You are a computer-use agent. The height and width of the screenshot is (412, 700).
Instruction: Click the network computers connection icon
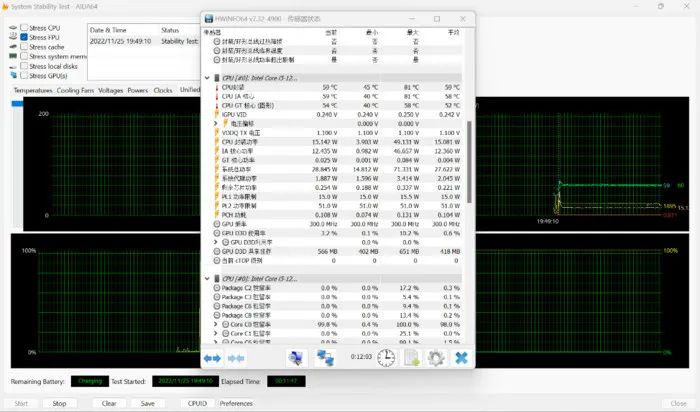tap(326, 358)
